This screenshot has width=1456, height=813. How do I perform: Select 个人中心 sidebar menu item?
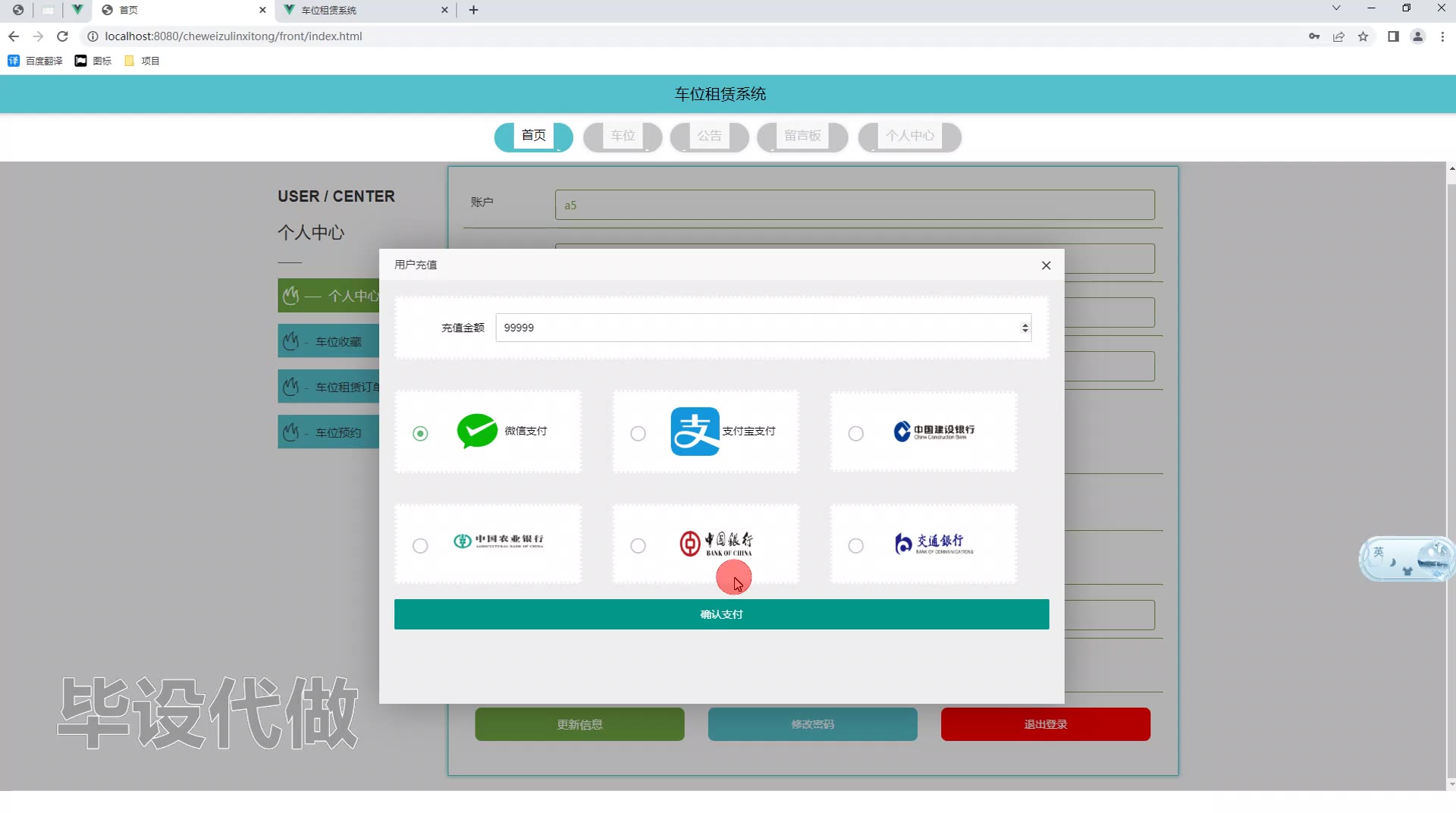click(x=328, y=296)
